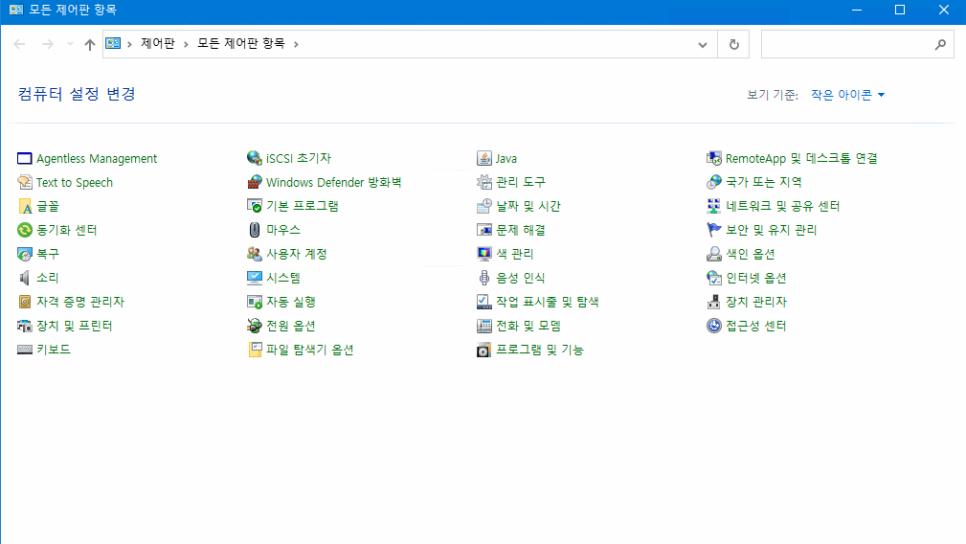
Task: Click the 파일 탐색기 옵션 icon
Action: point(254,350)
